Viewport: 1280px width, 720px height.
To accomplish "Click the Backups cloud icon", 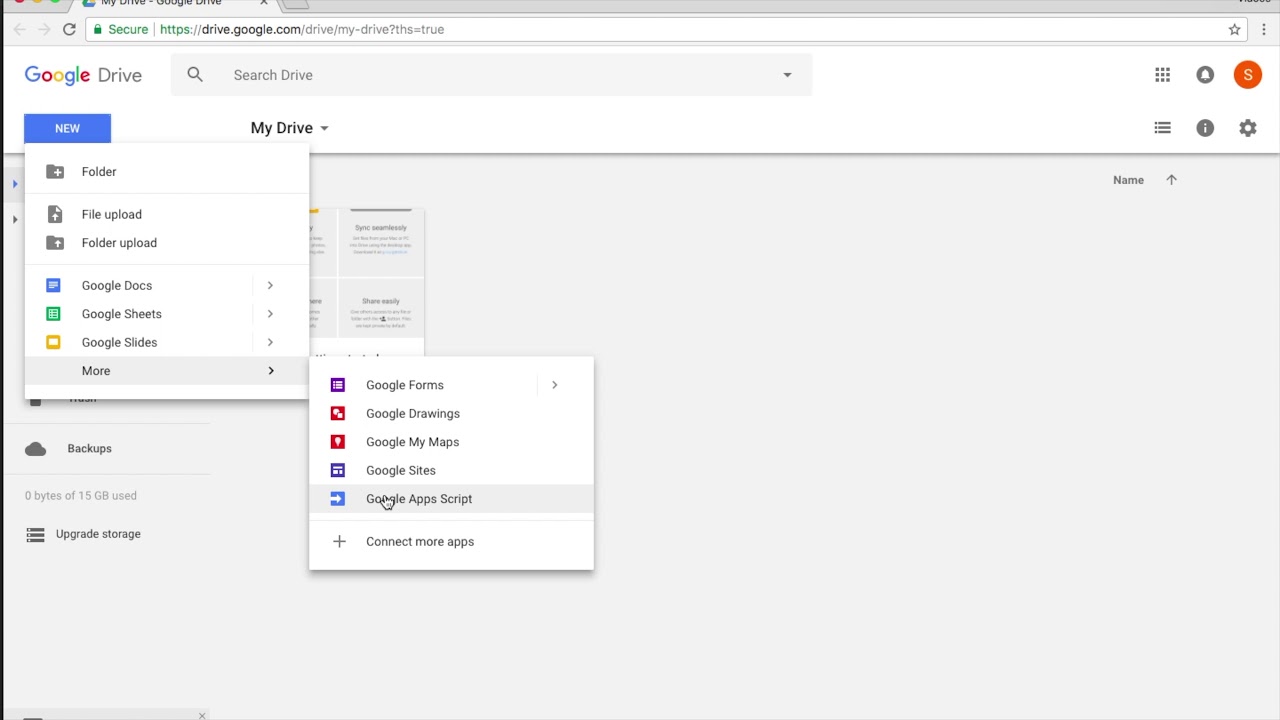I will tap(36, 449).
